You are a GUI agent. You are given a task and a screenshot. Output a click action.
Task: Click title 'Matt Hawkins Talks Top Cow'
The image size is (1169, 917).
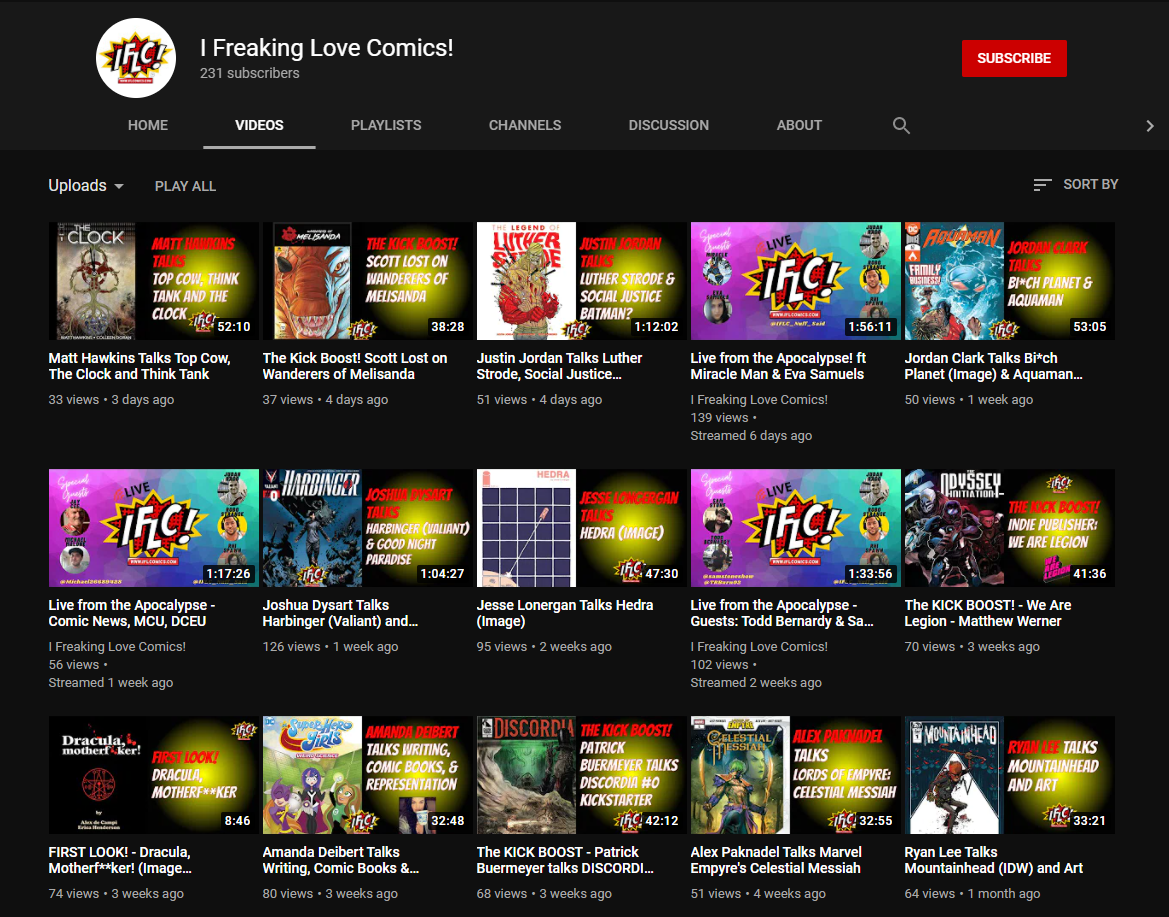(139, 366)
